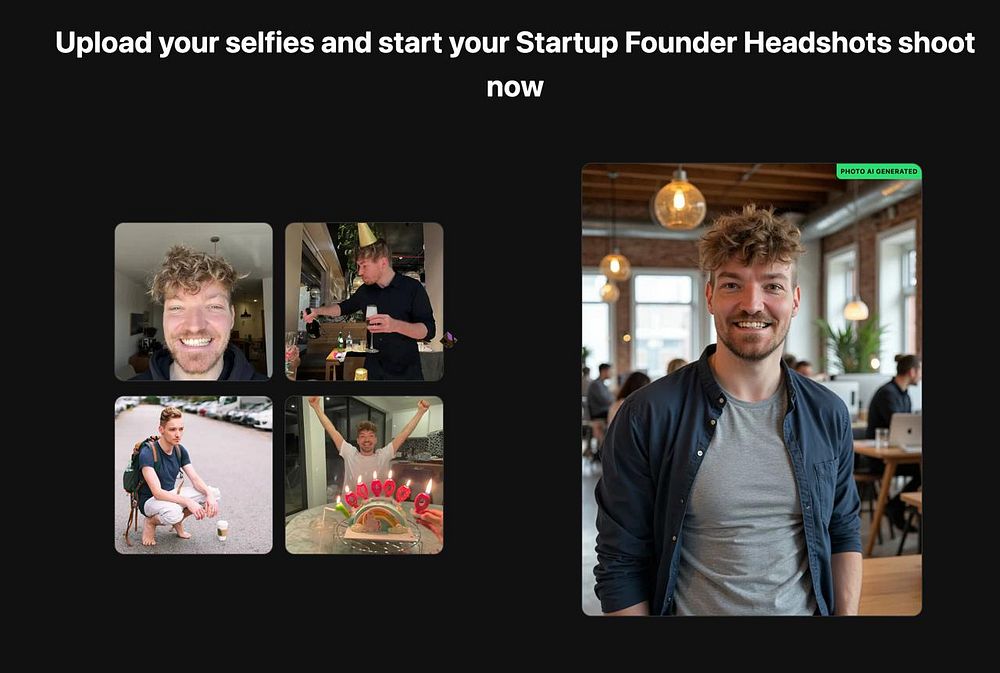
Task: Open the curly-haired smiling selfie thumbnail
Action: [193, 301]
